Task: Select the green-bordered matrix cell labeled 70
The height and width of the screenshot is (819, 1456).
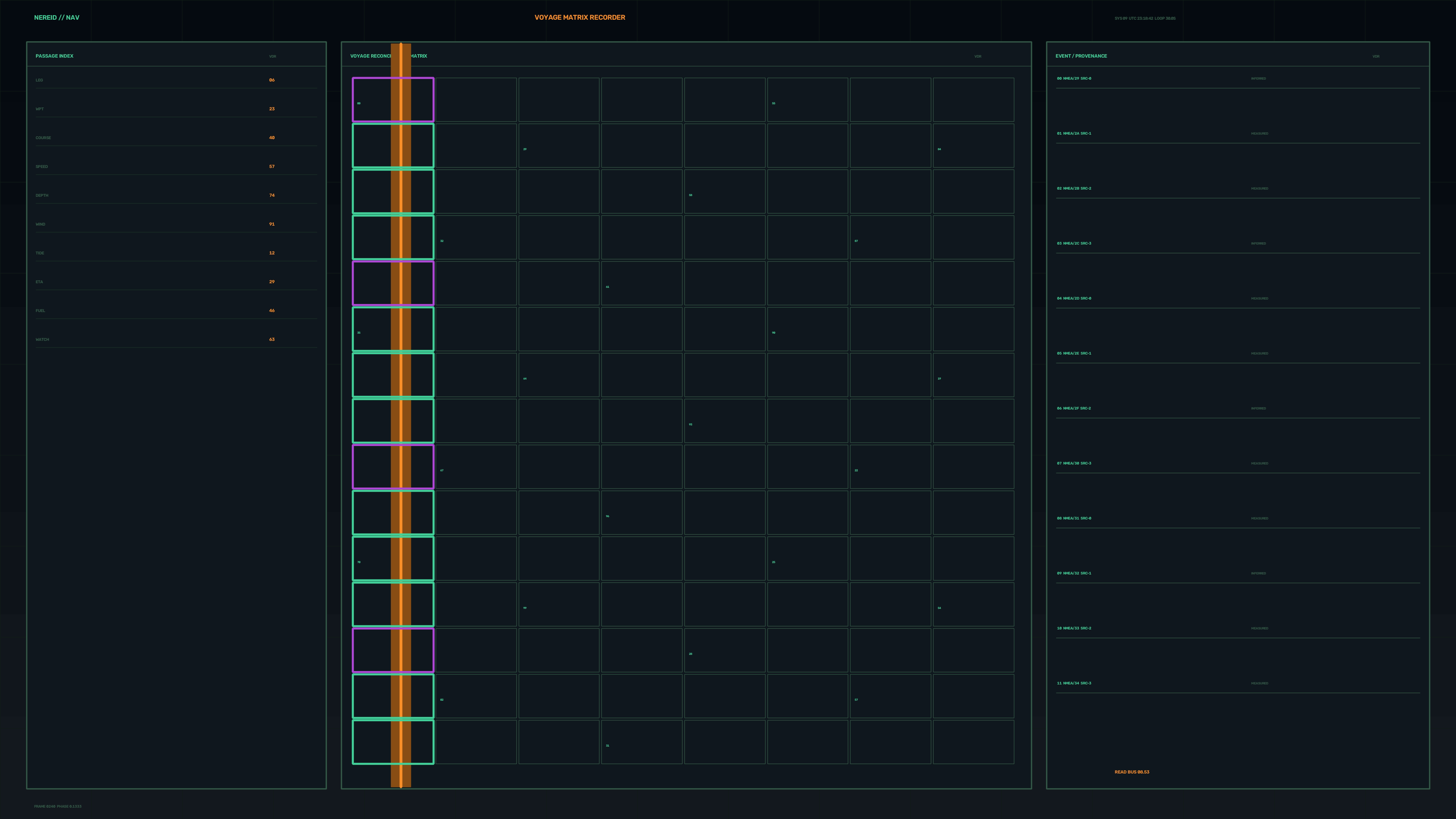Action: (x=393, y=559)
